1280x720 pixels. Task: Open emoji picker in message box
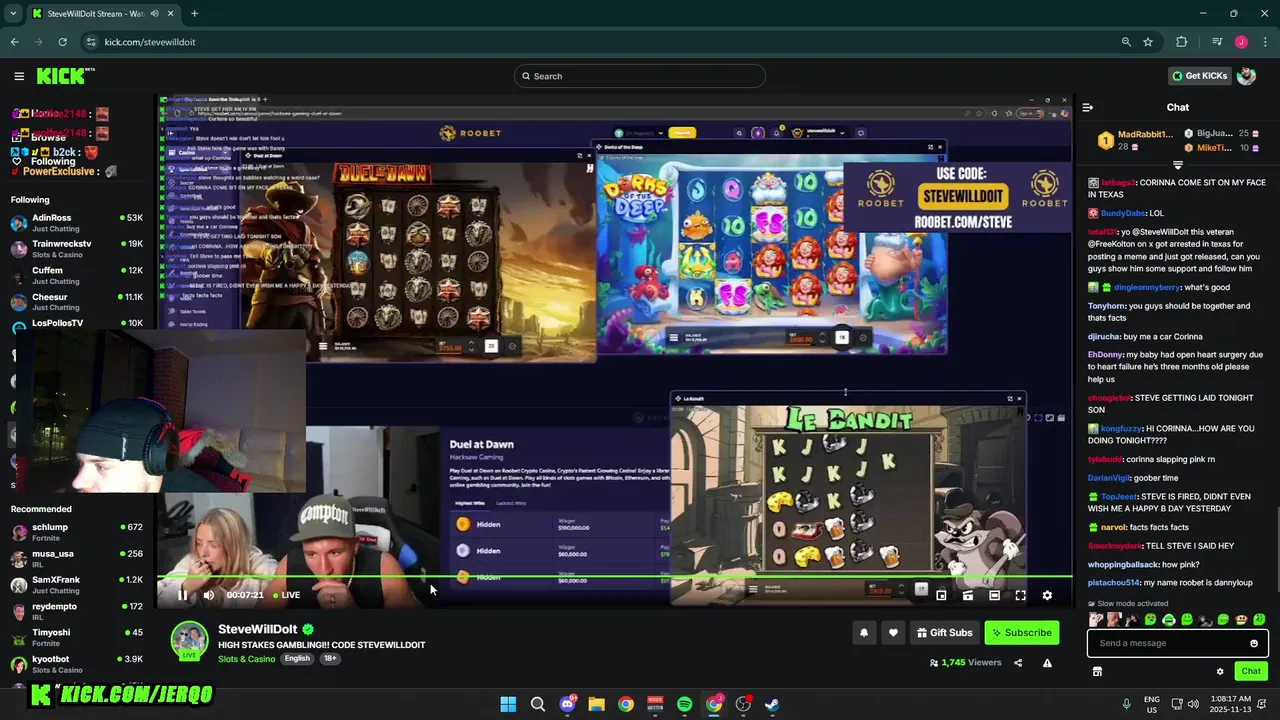(1254, 643)
